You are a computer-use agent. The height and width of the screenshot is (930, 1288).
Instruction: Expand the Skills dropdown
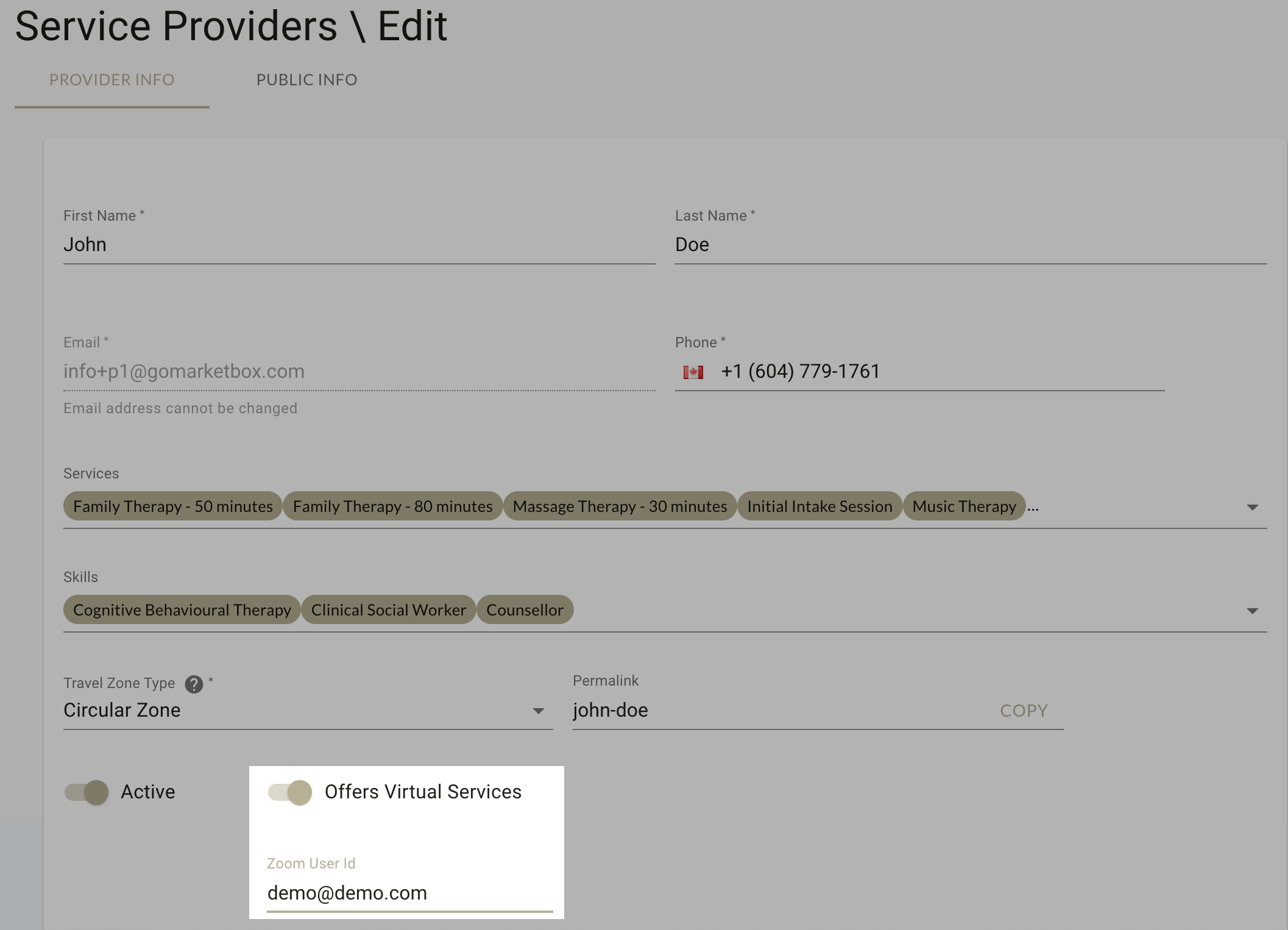pos(1253,609)
